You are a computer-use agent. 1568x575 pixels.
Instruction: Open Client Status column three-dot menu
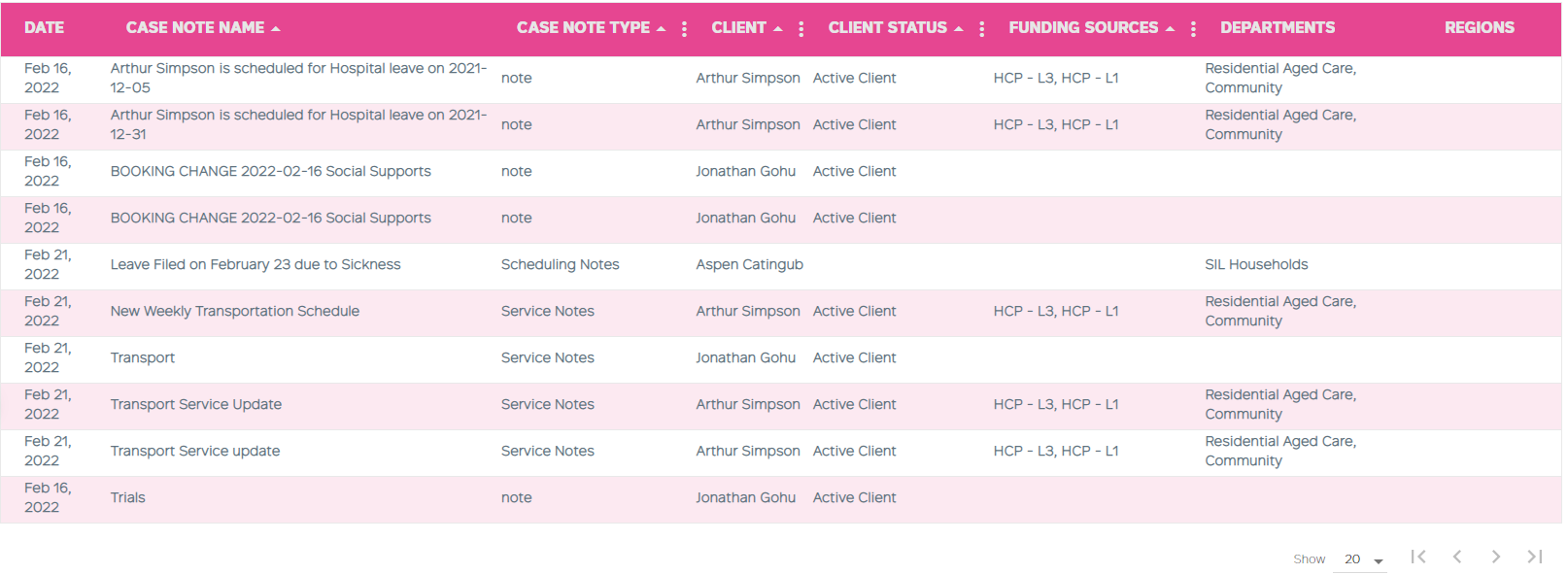982,29
